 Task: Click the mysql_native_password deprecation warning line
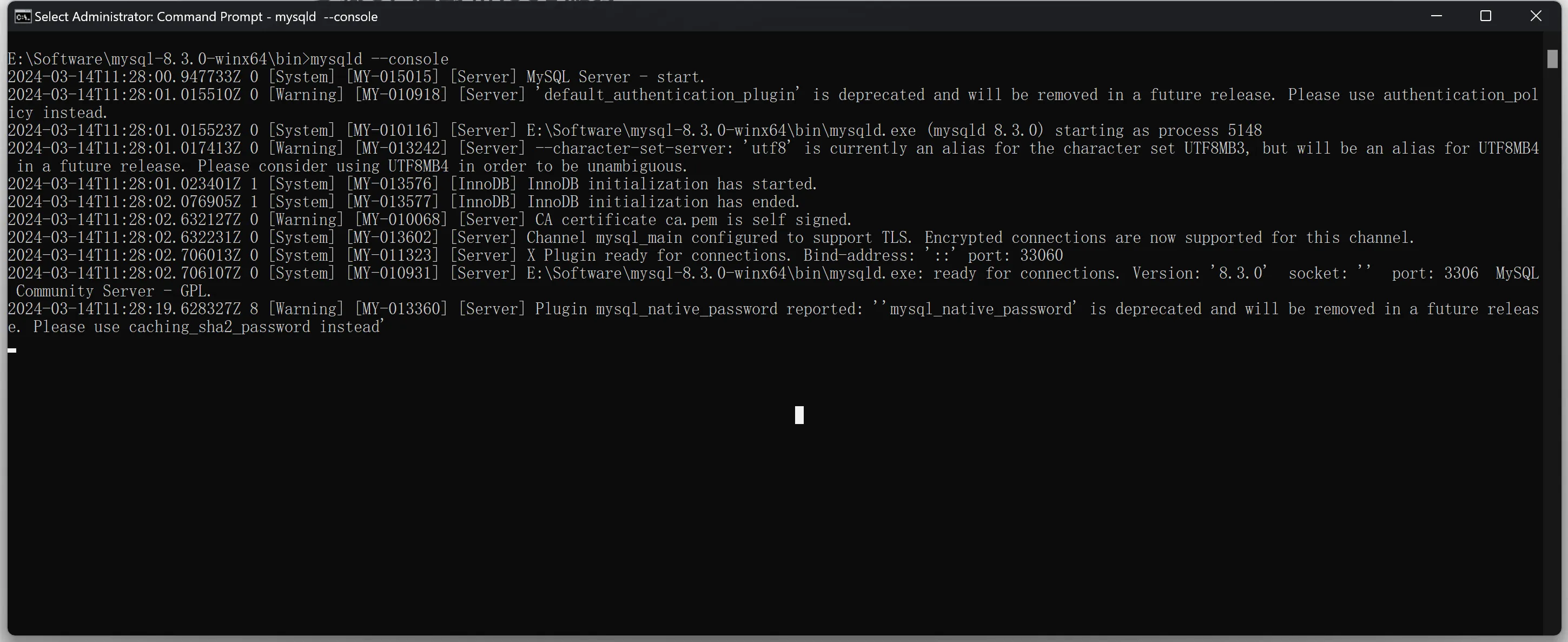773,318
